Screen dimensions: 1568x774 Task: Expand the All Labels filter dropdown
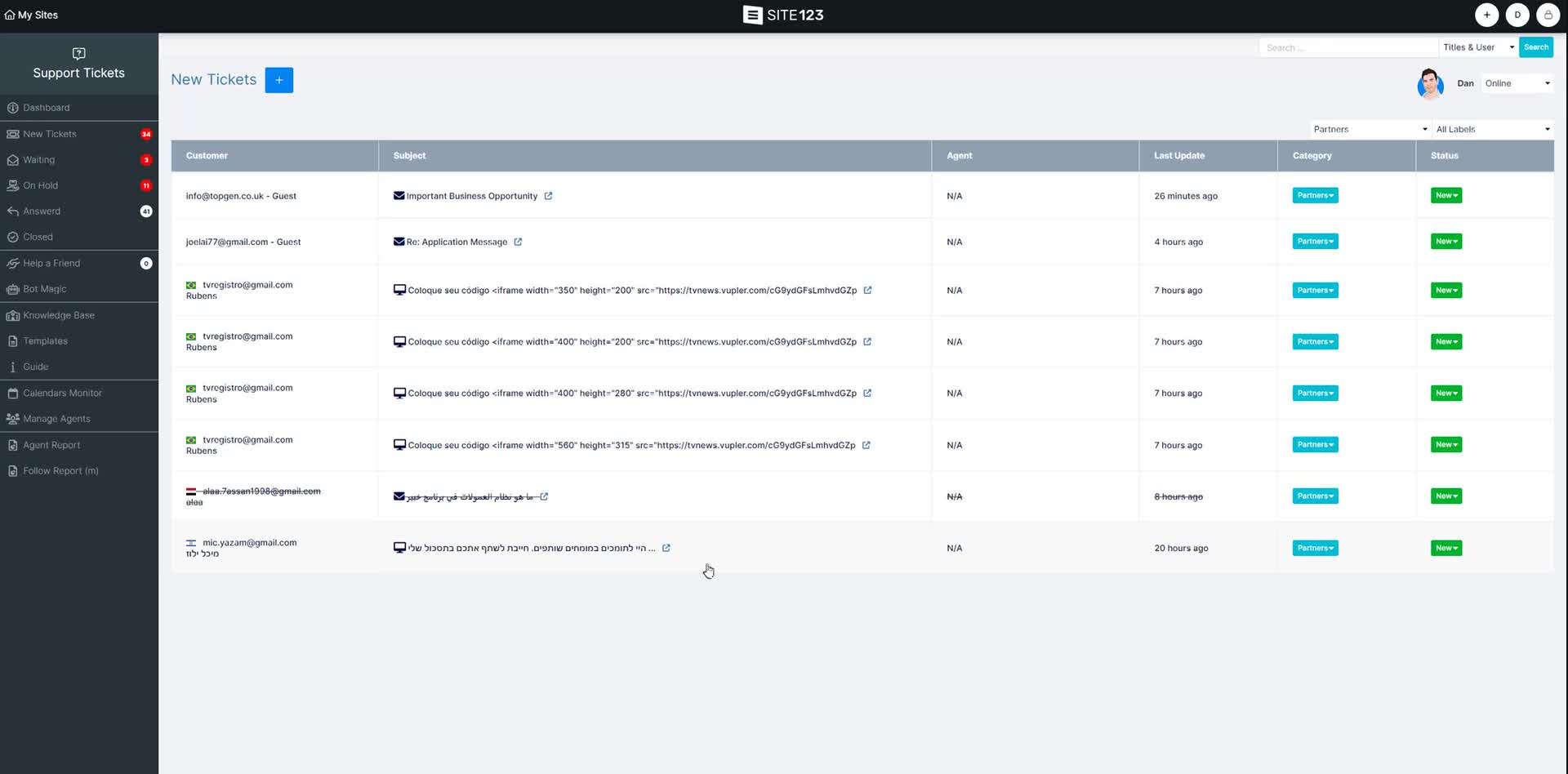pos(1492,129)
